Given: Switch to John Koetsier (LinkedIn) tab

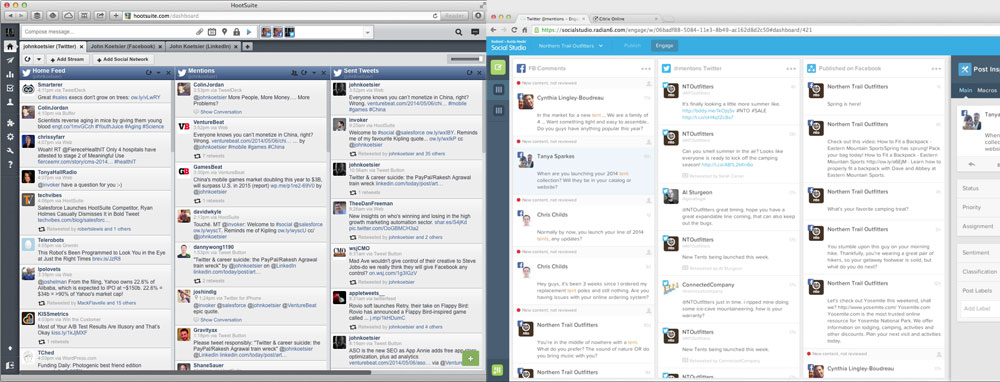Looking at the screenshot, I should coord(203,47).
